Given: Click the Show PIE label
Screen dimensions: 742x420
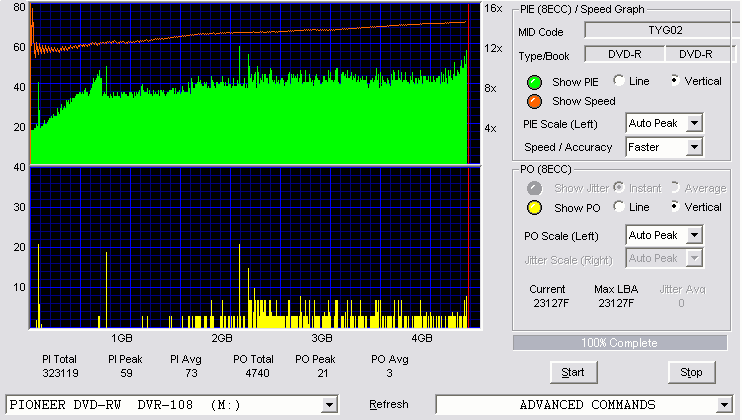Looking at the screenshot, I should [x=575, y=82].
